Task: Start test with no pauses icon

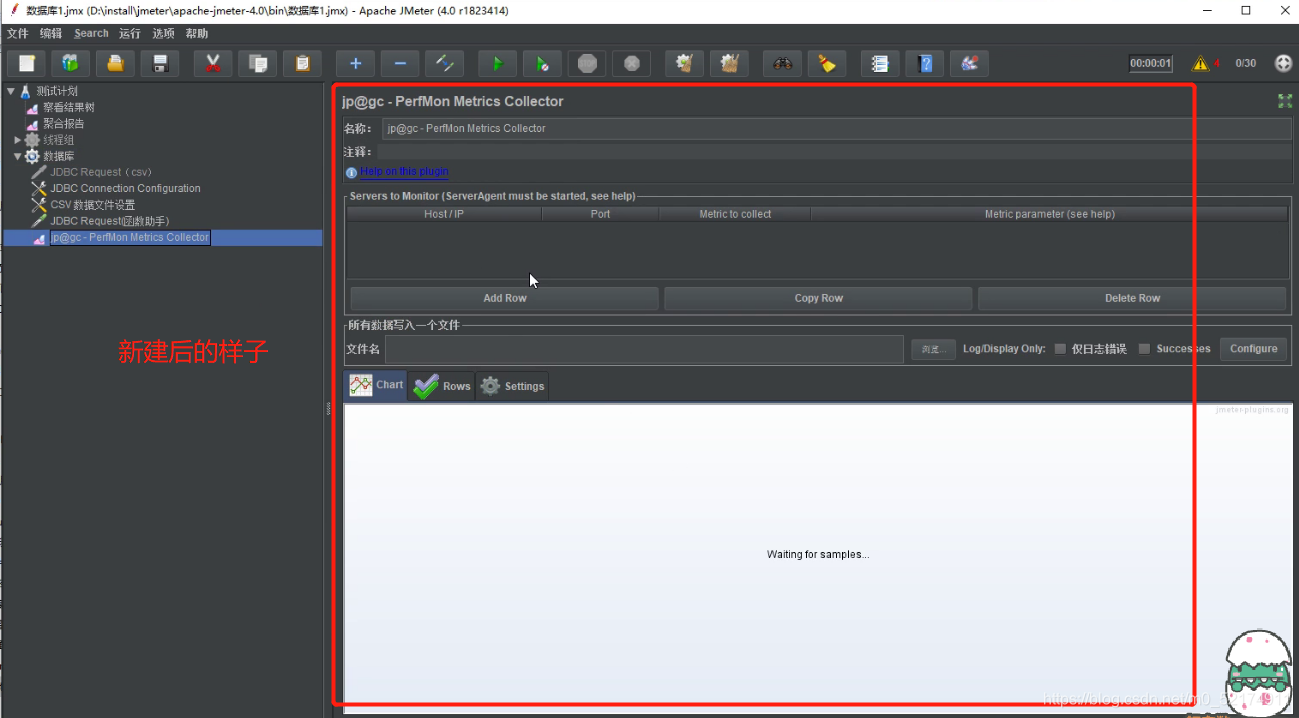Action: coord(542,63)
